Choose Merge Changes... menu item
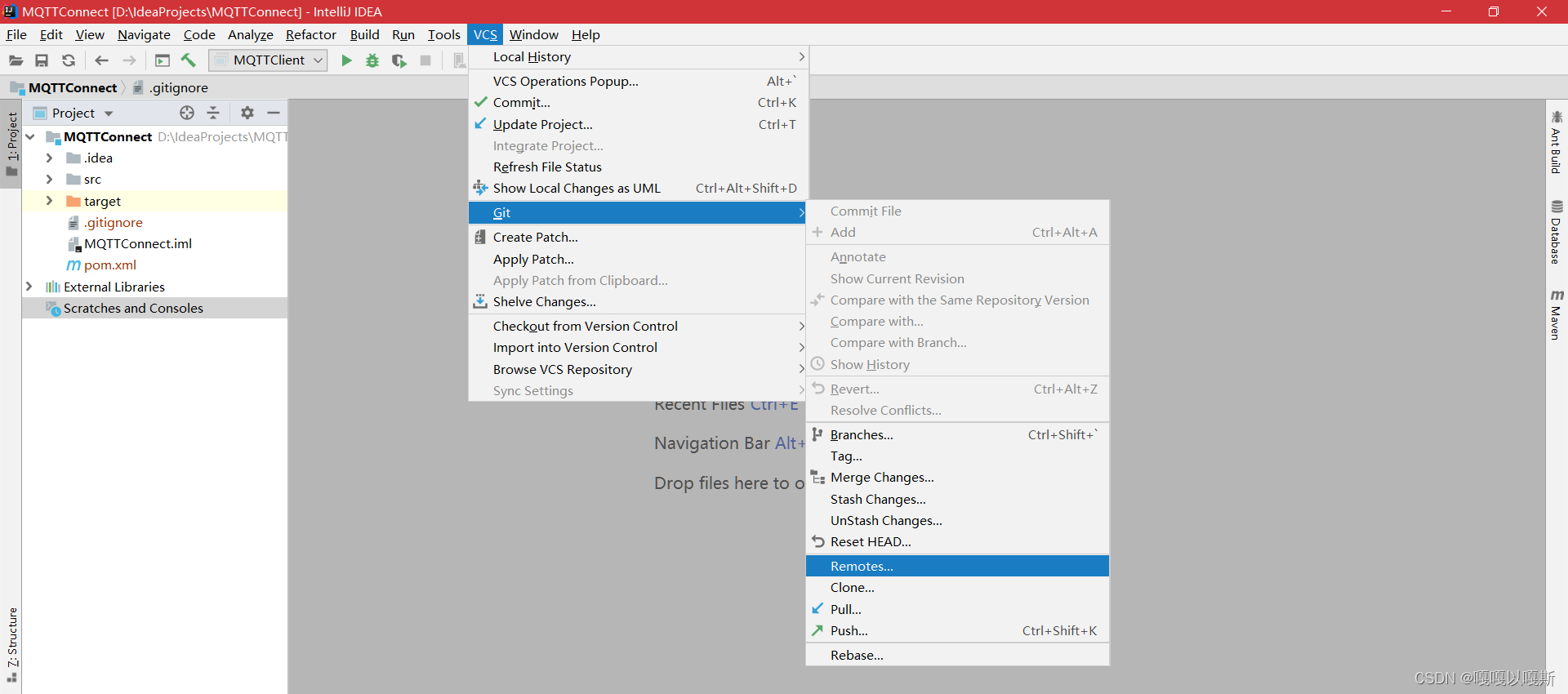Image resolution: width=1568 pixels, height=694 pixels. (957, 477)
